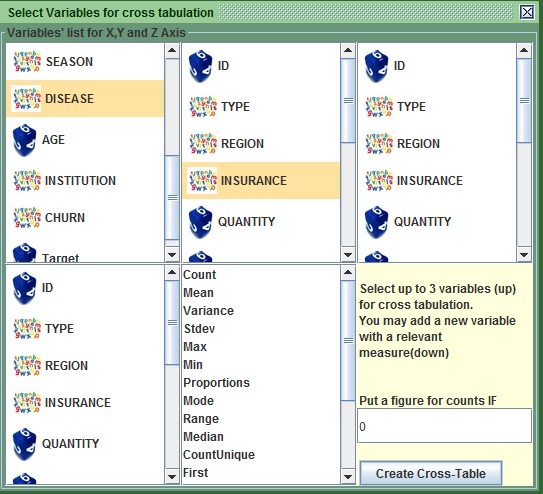Click the up arrow of the middle list scrollbar

pos(348,51)
